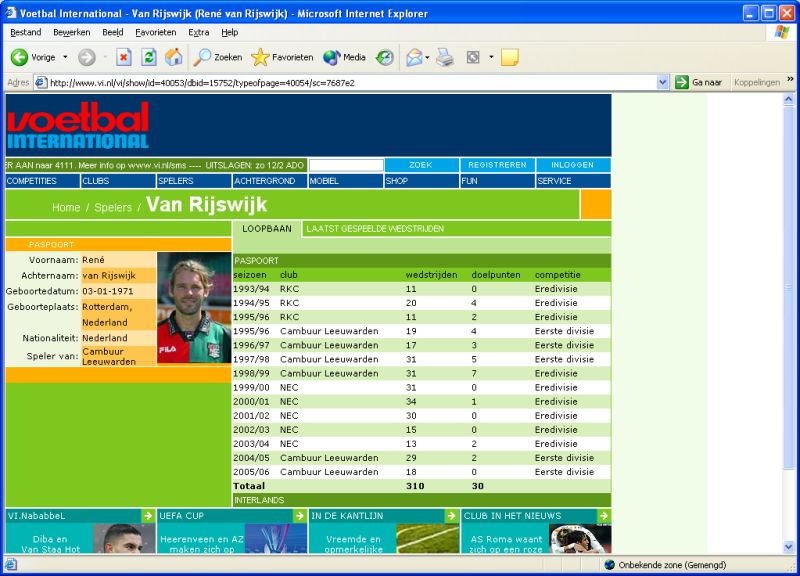800x576 pixels.
Task: Stop page loading with red X icon
Action: [x=123, y=57]
